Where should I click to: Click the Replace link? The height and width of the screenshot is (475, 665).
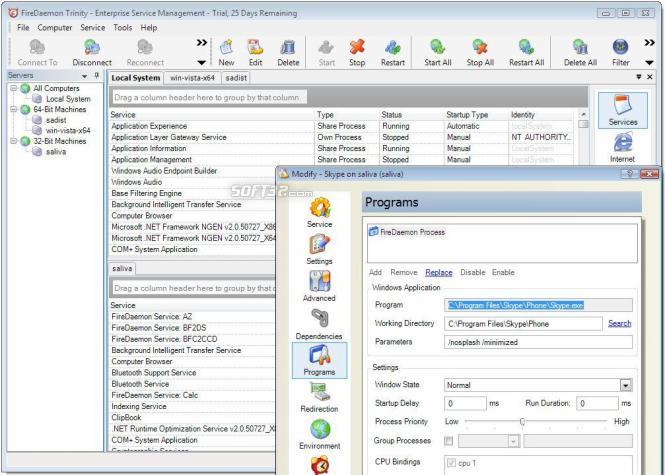point(439,272)
